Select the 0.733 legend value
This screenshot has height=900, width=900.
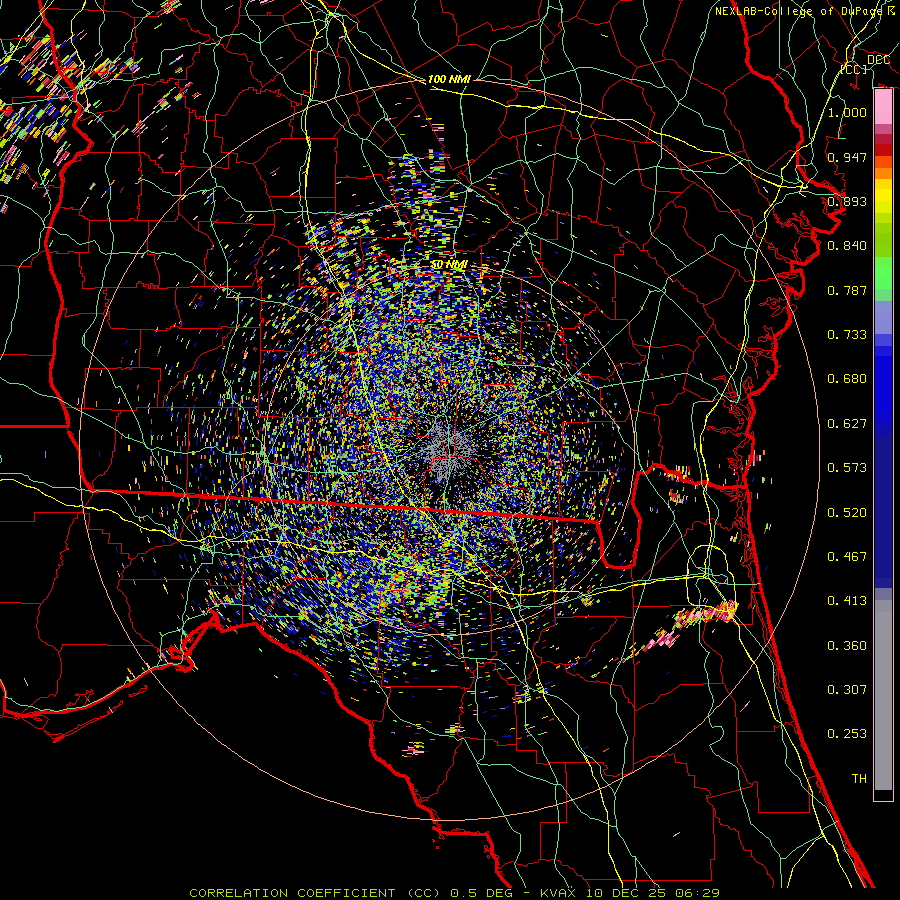(x=847, y=335)
